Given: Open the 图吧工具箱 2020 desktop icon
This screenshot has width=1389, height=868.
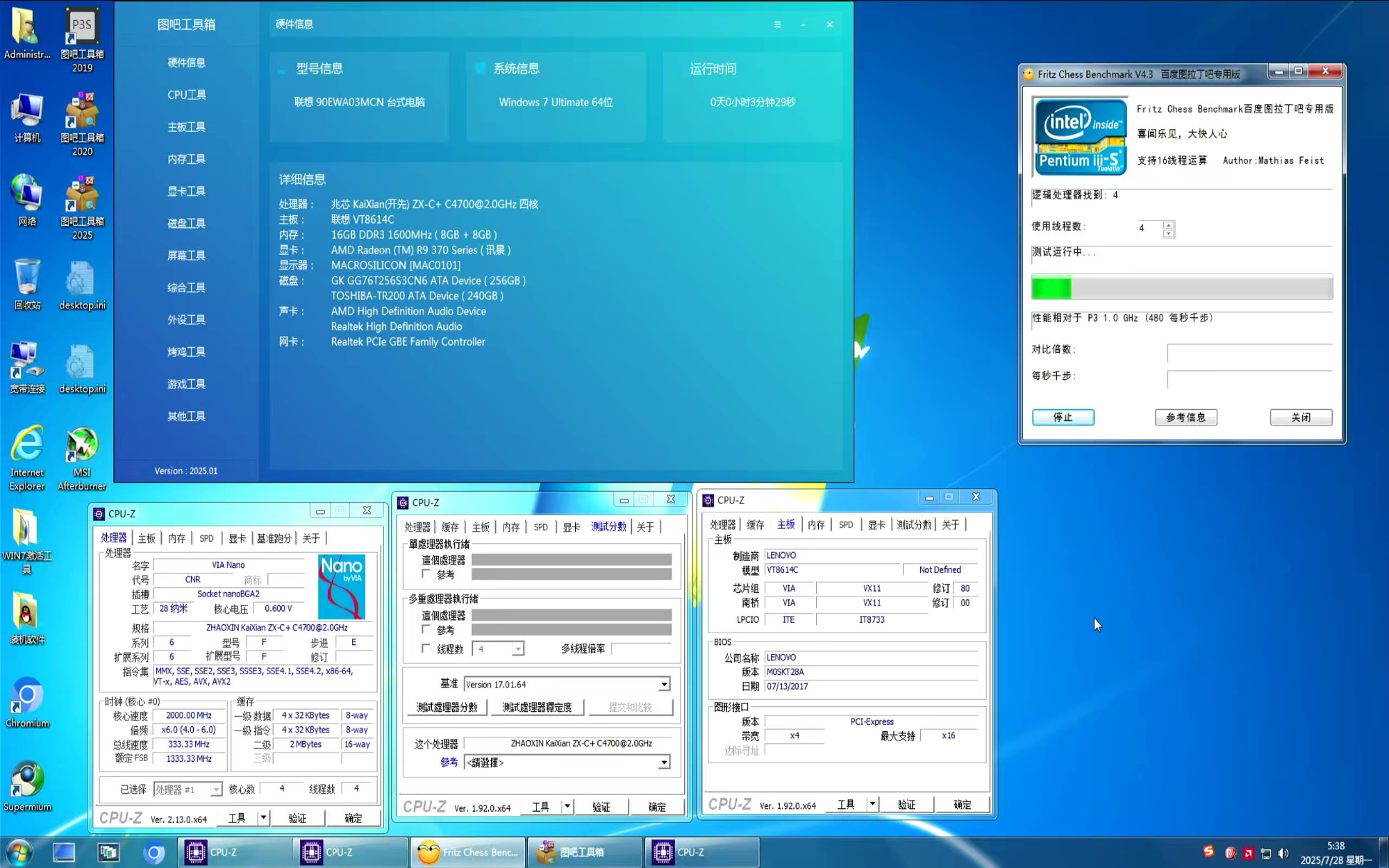Looking at the screenshot, I should pyautogui.click(x=82, y=124).
